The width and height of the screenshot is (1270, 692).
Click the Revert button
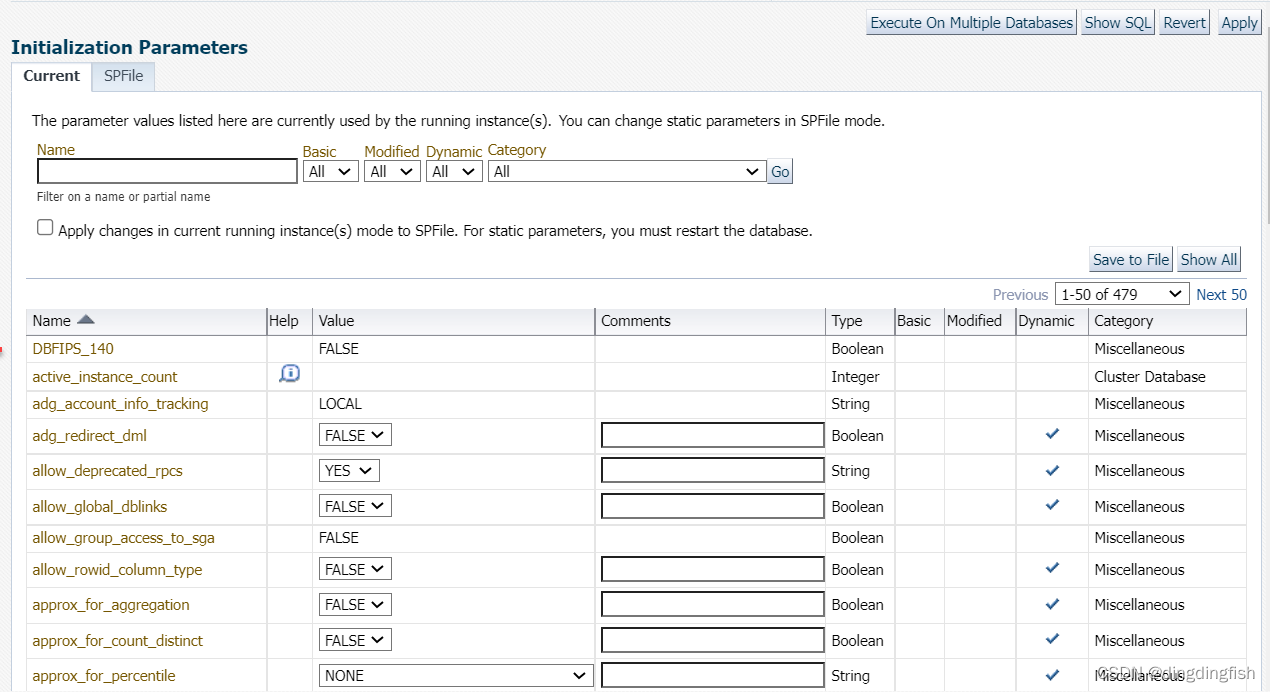tap(1185, 22)
